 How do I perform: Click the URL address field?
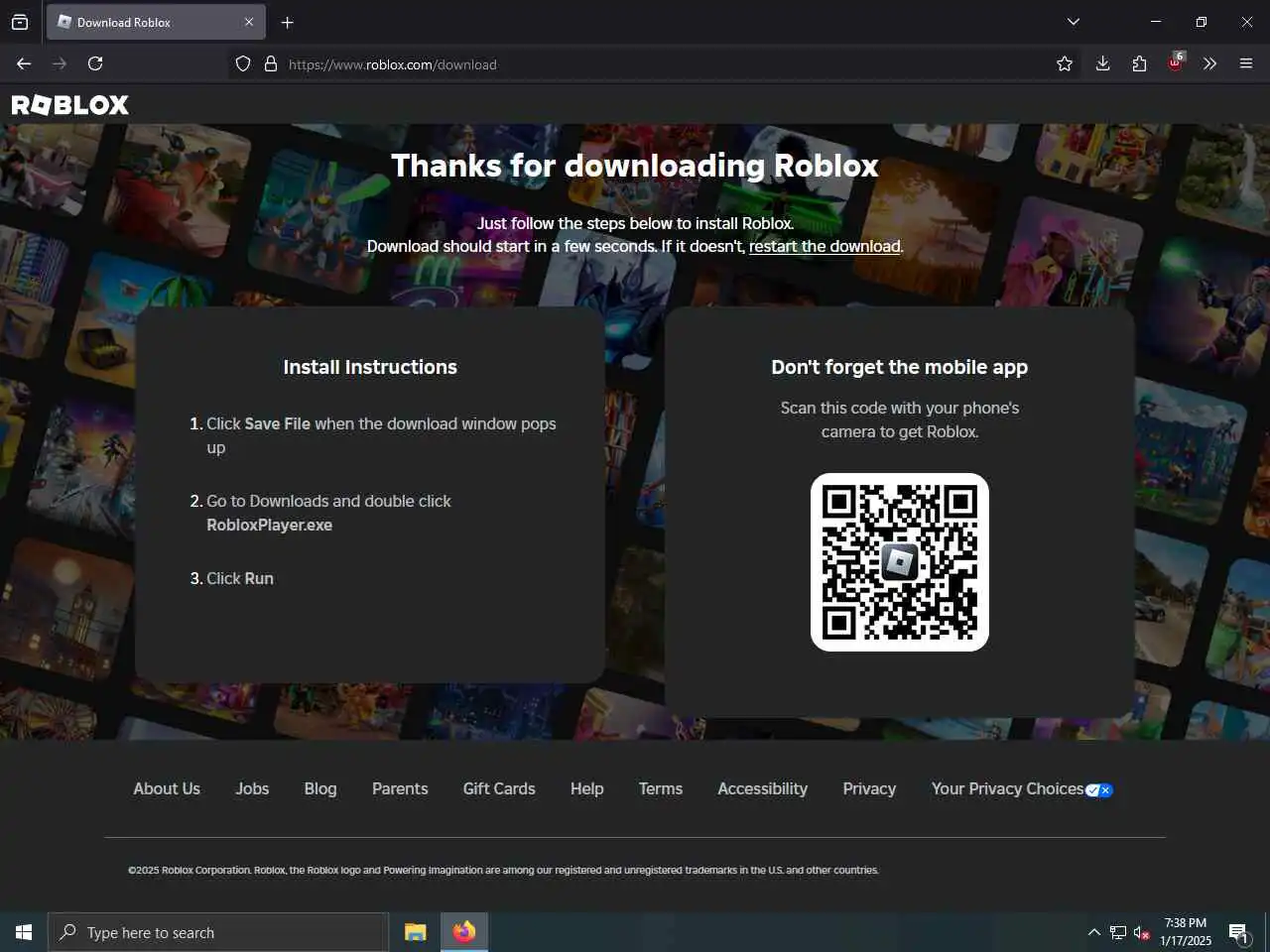655,64
